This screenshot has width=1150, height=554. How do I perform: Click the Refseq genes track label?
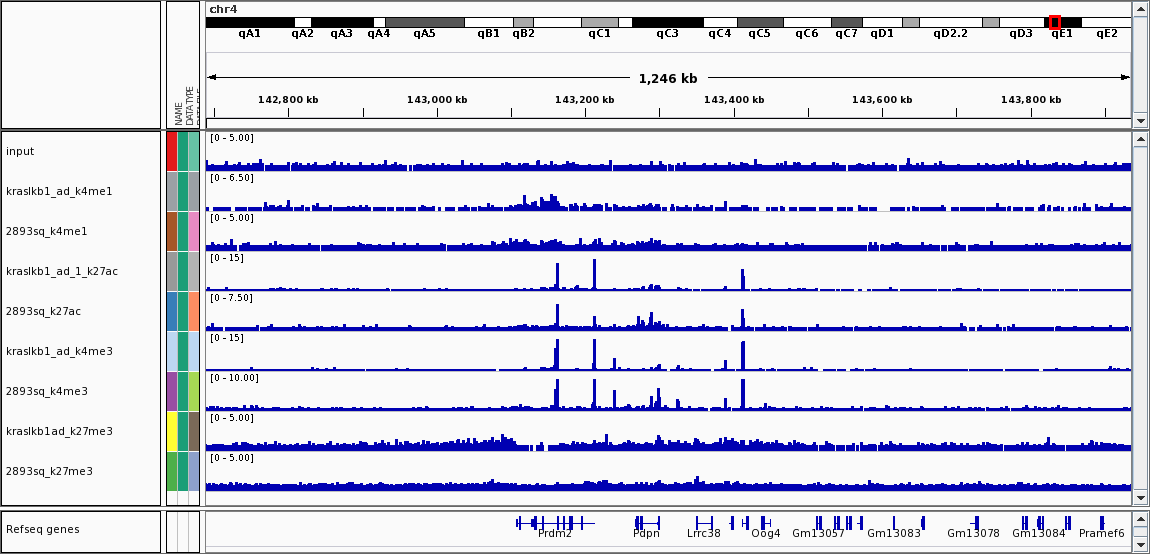tap(42, 529)
